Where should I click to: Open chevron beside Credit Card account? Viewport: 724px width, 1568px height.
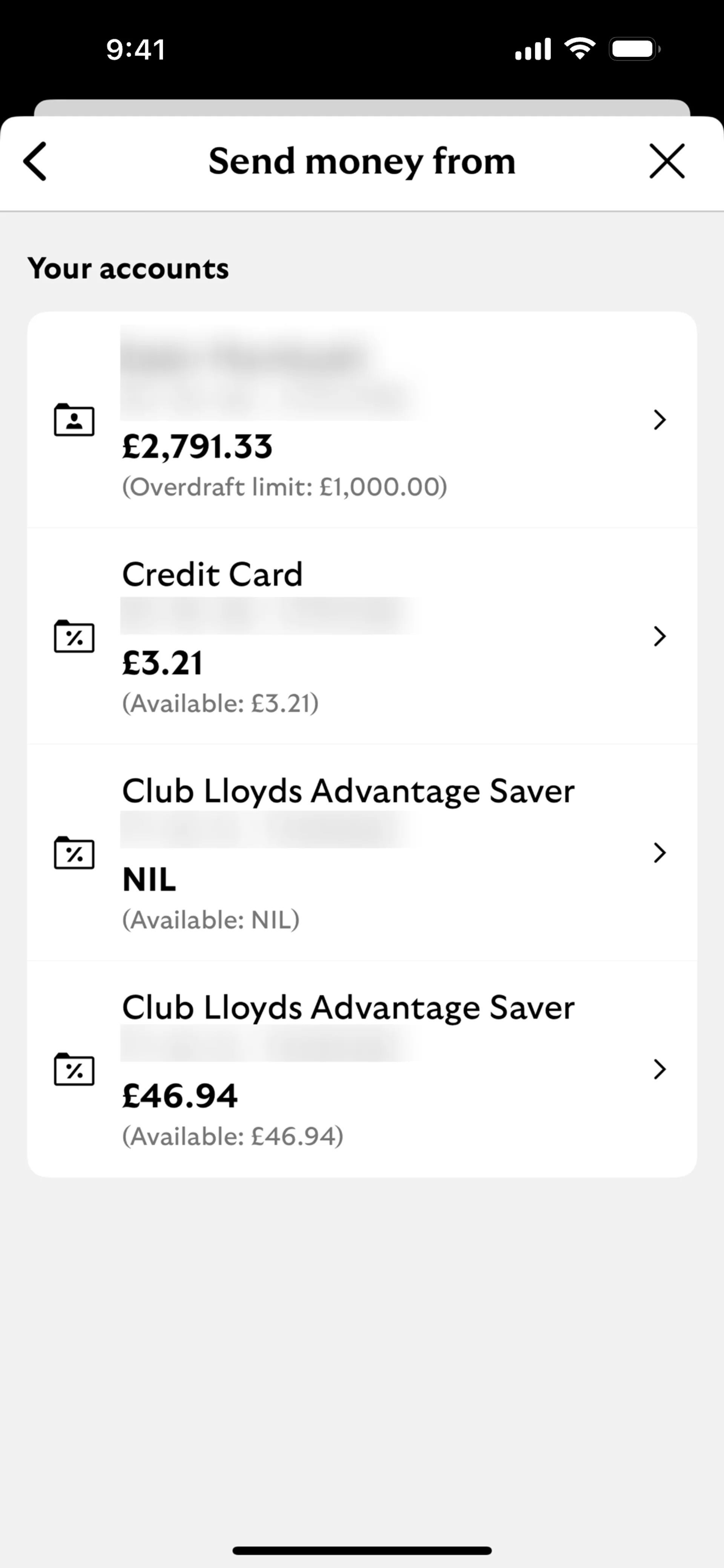coord(660,636)
